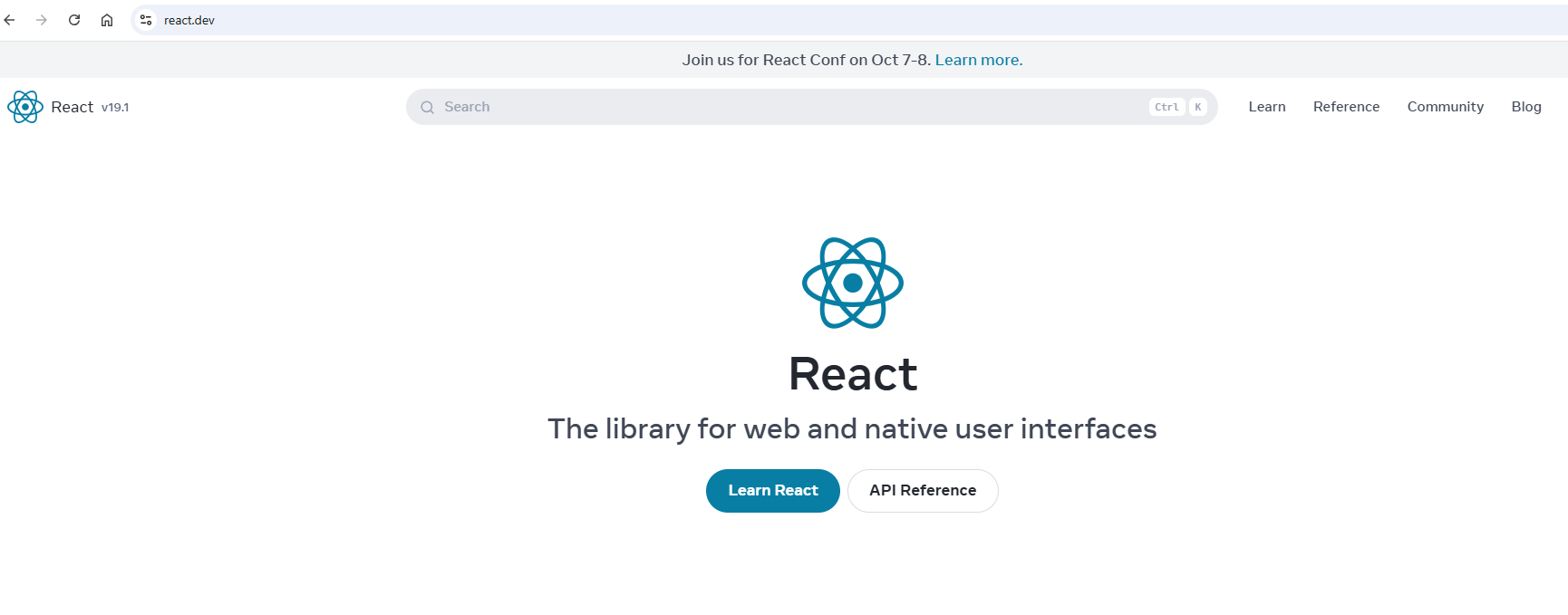Open the Reference navigation item
The width and height of the screenshot is (1568, 615).
click(1346, 107)
